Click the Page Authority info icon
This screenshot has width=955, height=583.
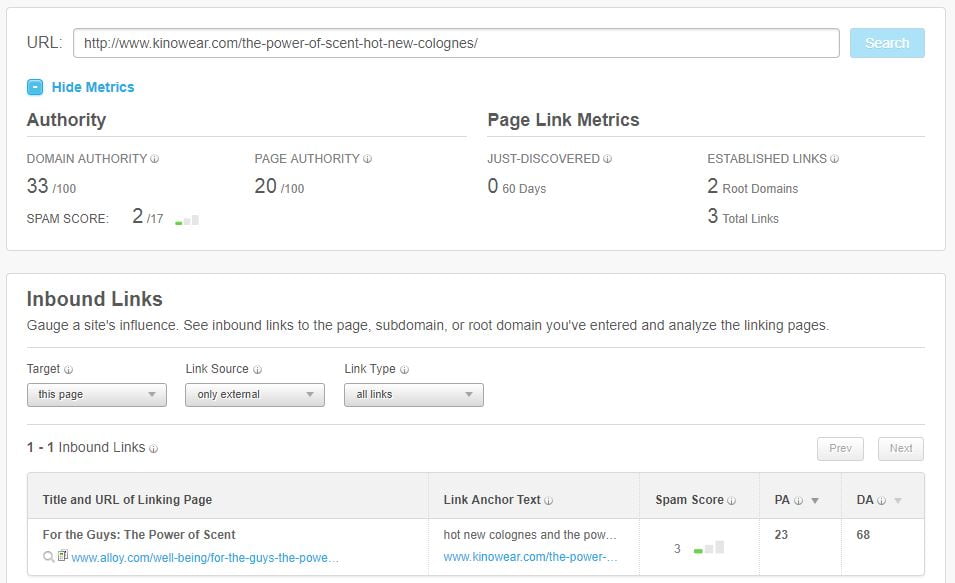click(367, 159)
